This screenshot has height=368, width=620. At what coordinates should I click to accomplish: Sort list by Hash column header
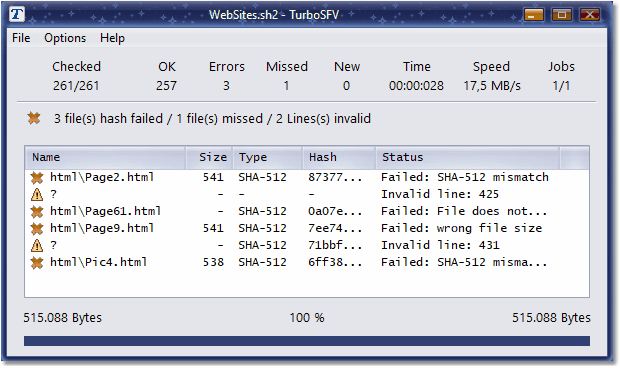point(339,157)
